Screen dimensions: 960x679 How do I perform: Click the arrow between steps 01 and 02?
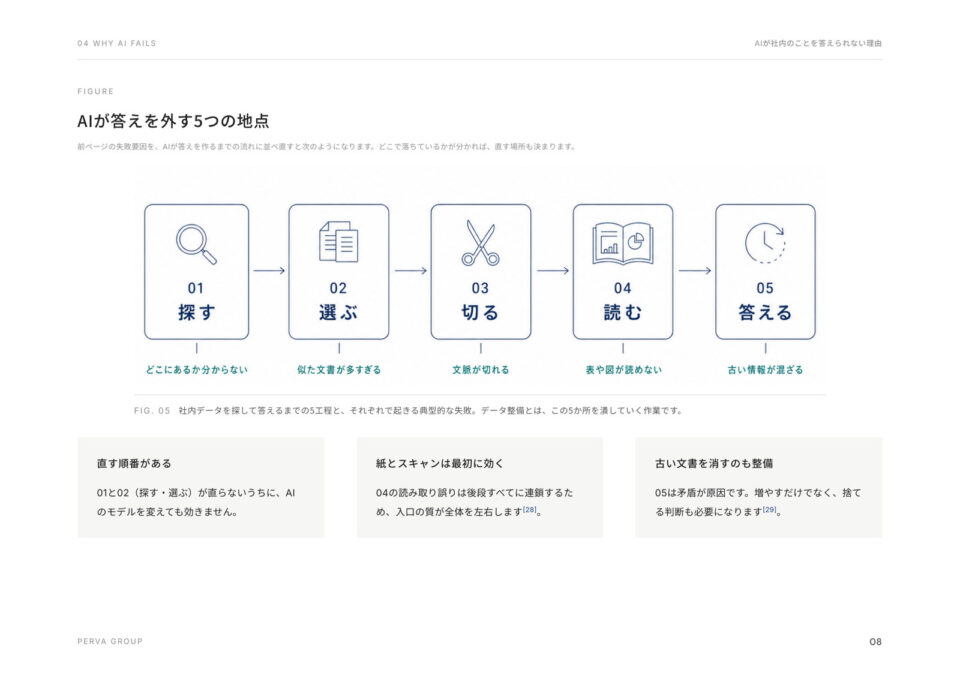[269, 270]
